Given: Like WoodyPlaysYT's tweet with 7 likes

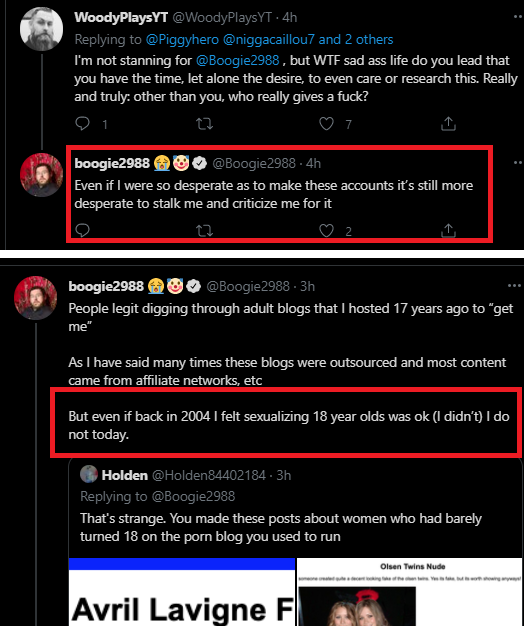Looking at the screenshot, I should [x=326, y=124].
